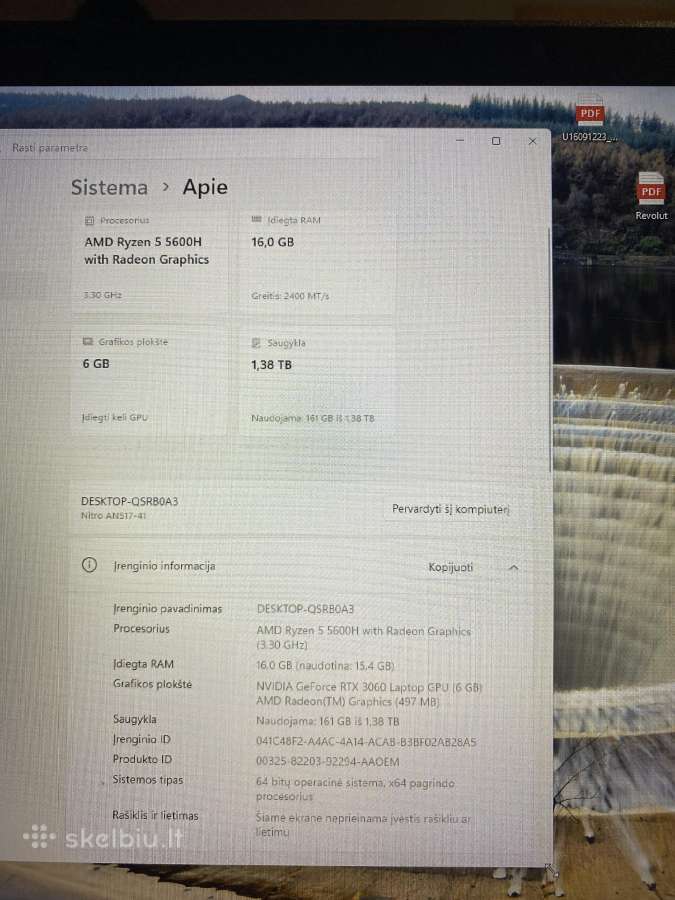675x900 pixels.
Task: Click Naudojama: 161 GB iš 1,38 TB in storage card
Action: (x=313, y=418)
